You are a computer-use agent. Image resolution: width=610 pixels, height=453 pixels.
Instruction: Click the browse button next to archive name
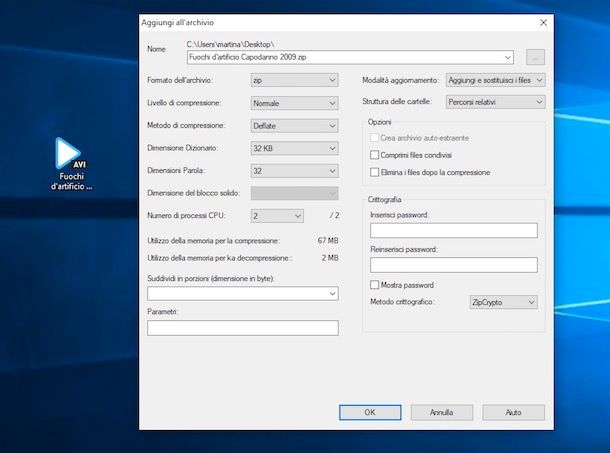535,58
